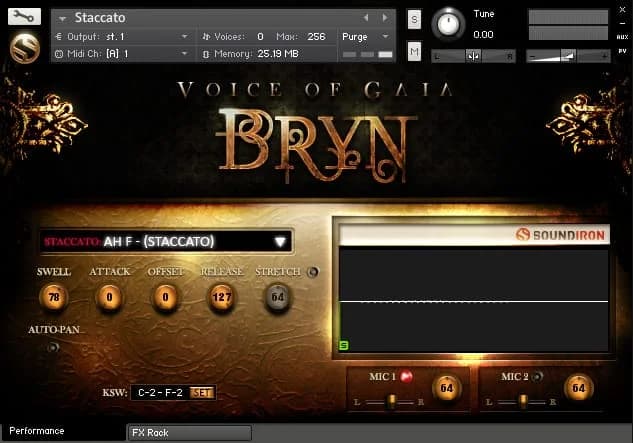Click the Soundiron logo in waveform header

pos(561,235)
